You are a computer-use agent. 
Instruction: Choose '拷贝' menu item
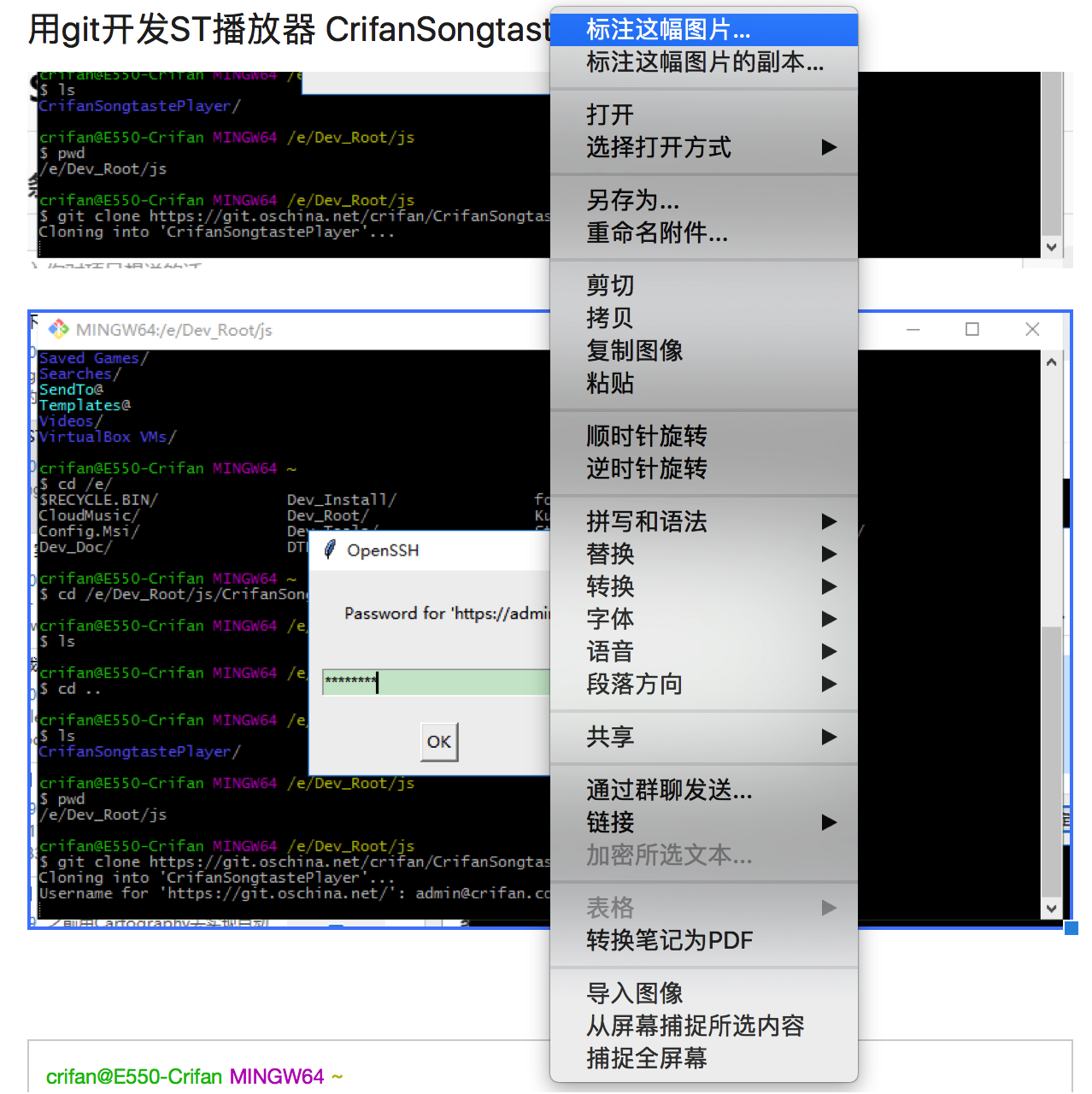704,318
